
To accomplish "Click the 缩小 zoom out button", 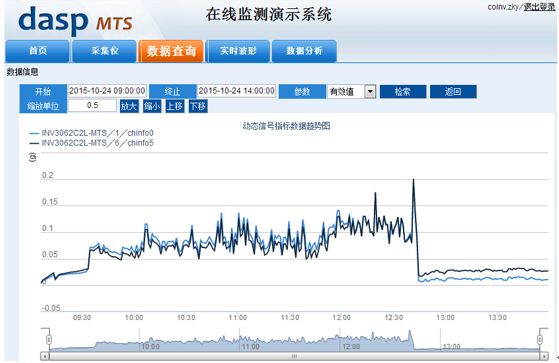I will click(x=152, y=106).
